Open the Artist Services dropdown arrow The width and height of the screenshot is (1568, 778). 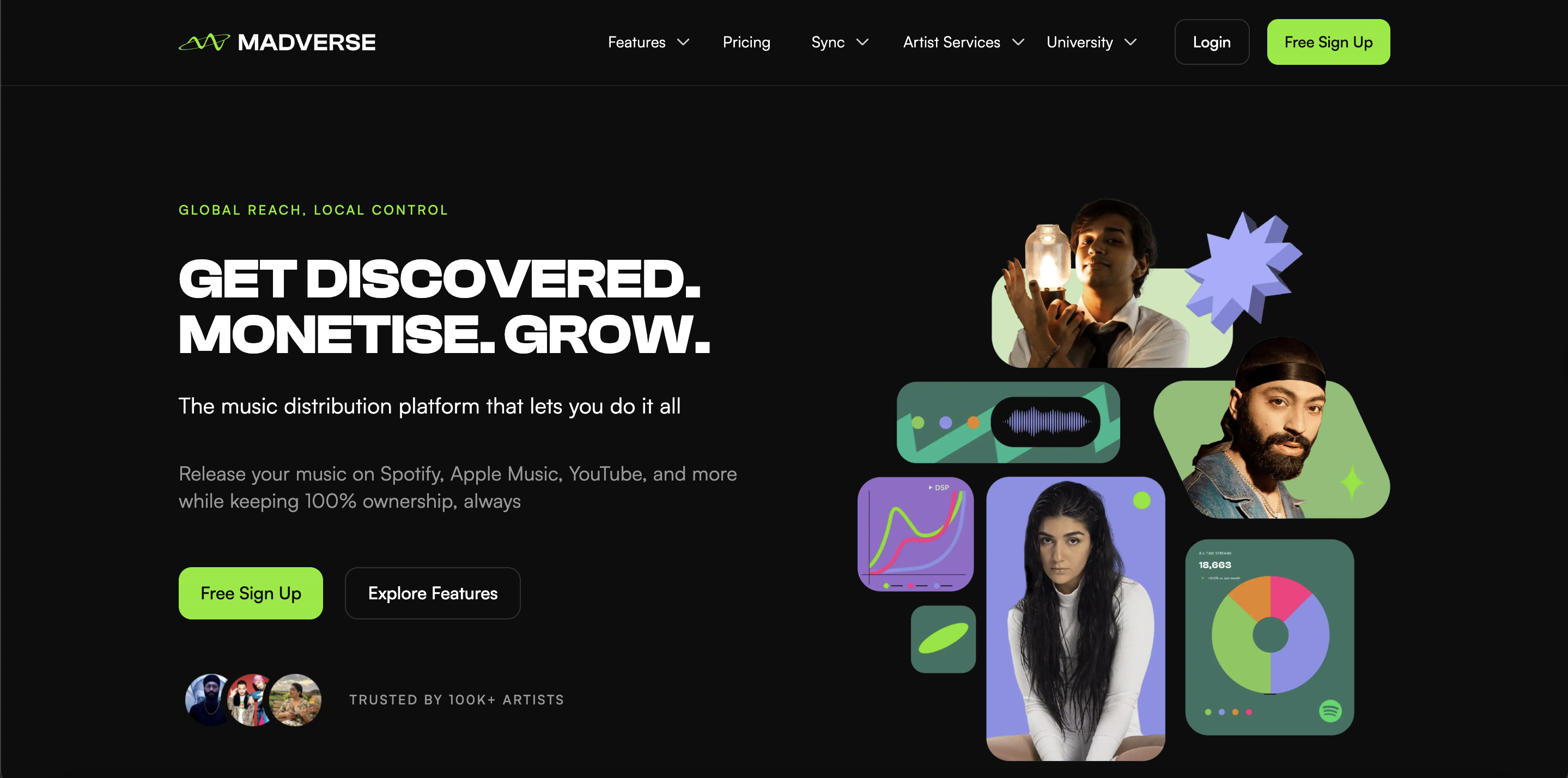(x=1018, y=42)
